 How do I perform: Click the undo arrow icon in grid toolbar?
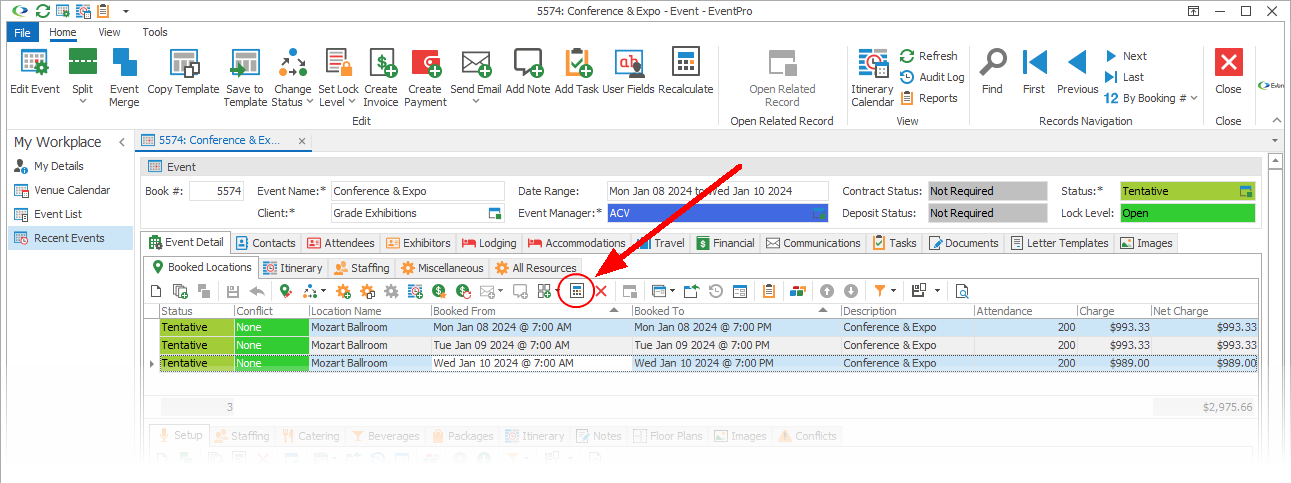click(257, 291)
